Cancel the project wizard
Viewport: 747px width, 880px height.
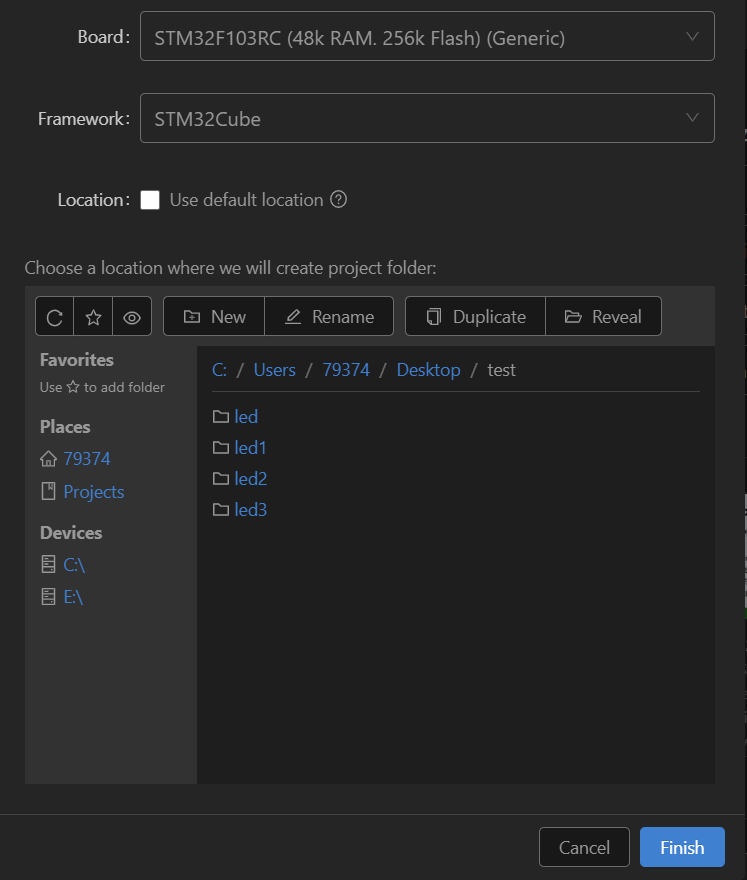coord(584,846)
